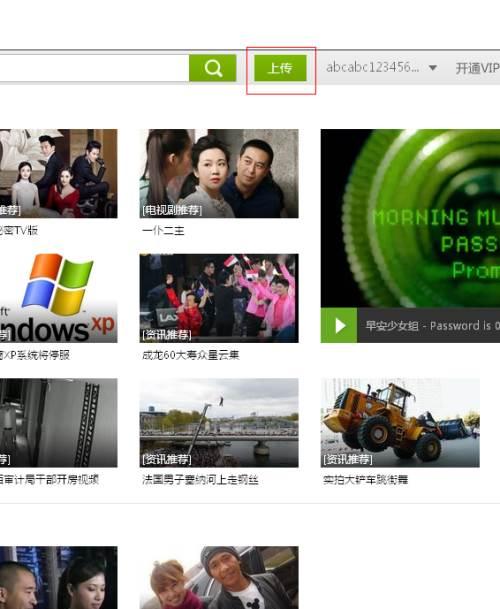500x609 pixels.
Task: Open the 实拍大铲车跳街舞 loader thumbnail
Action: [400, 423]
